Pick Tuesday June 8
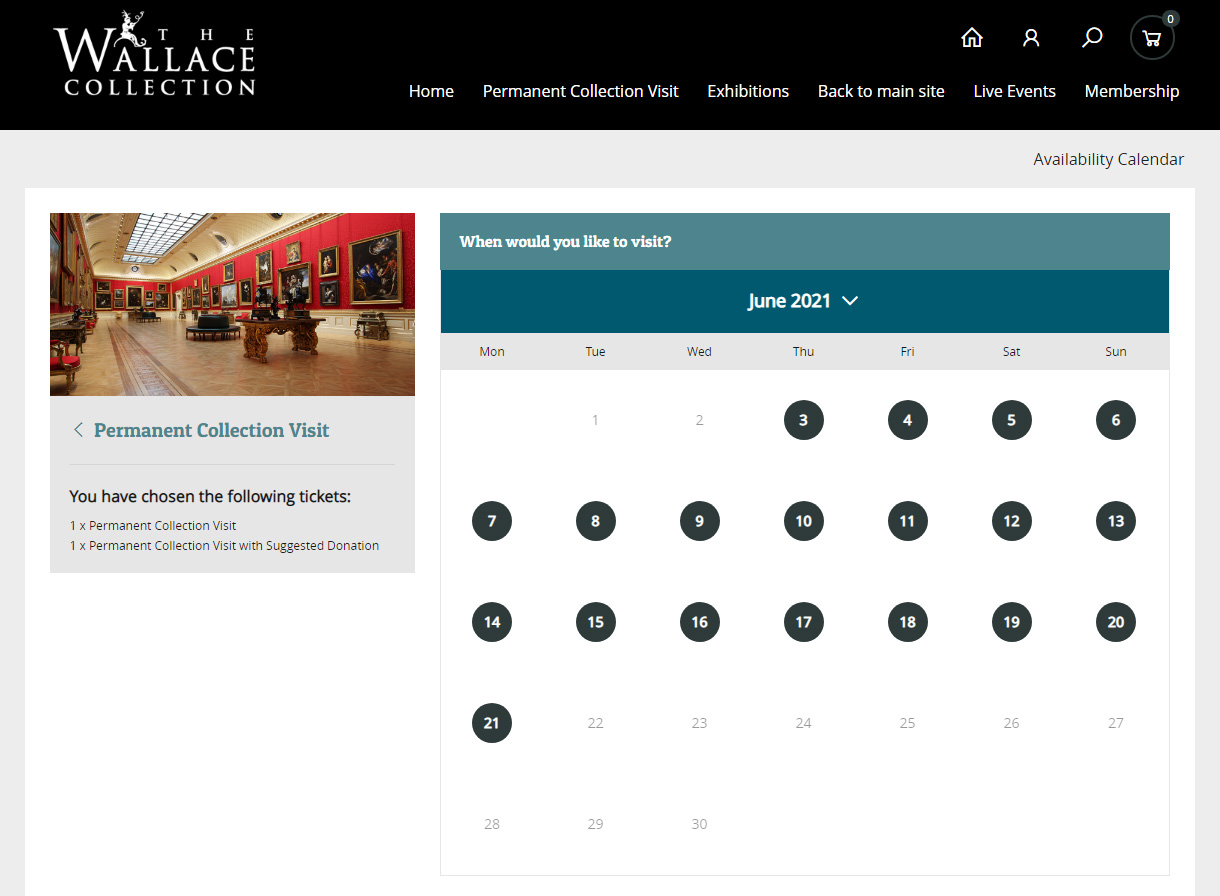The image size is (1220, 896). coord(596,521)
